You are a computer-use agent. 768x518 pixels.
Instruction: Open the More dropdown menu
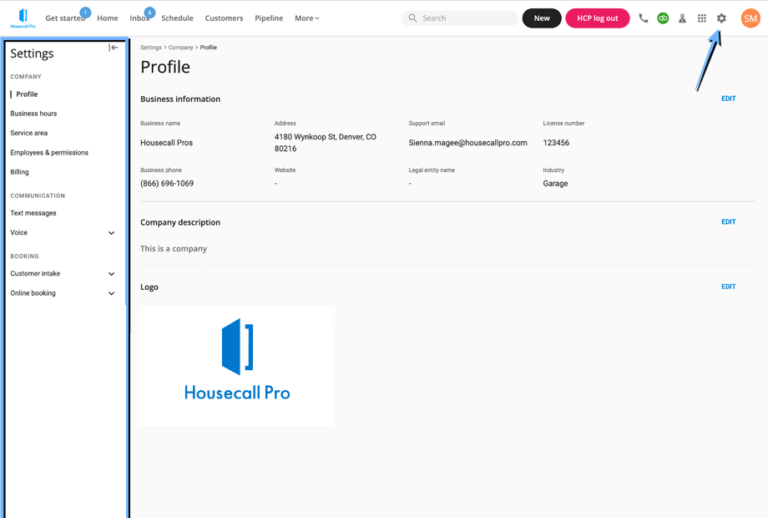(307, 18)
